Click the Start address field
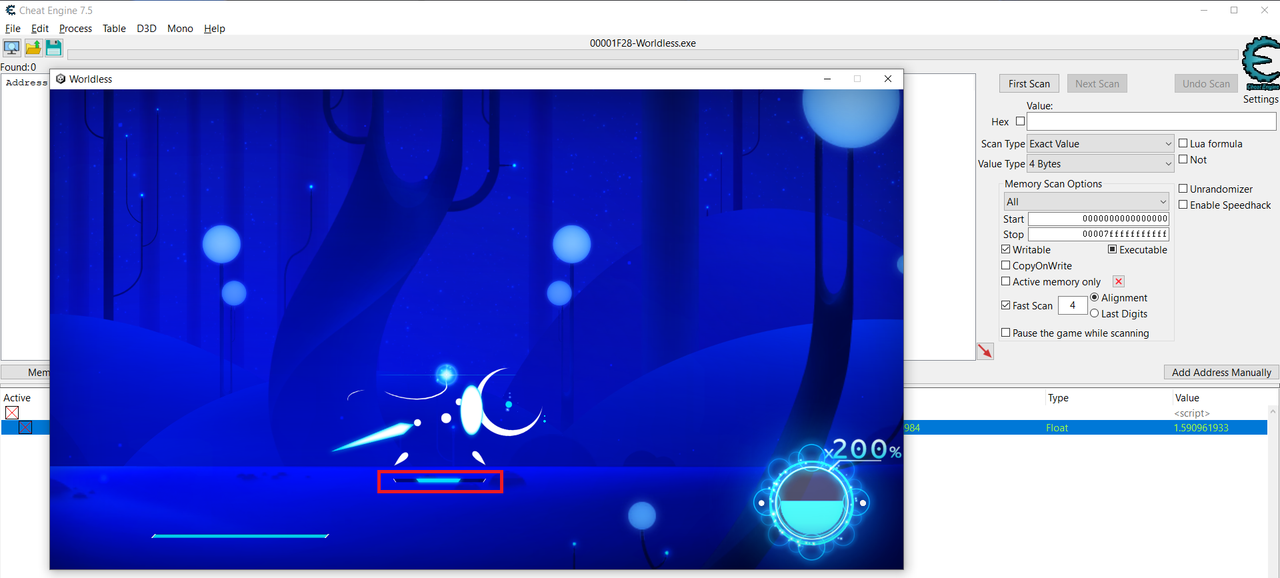1280x578 pixels. [1099, 219]
